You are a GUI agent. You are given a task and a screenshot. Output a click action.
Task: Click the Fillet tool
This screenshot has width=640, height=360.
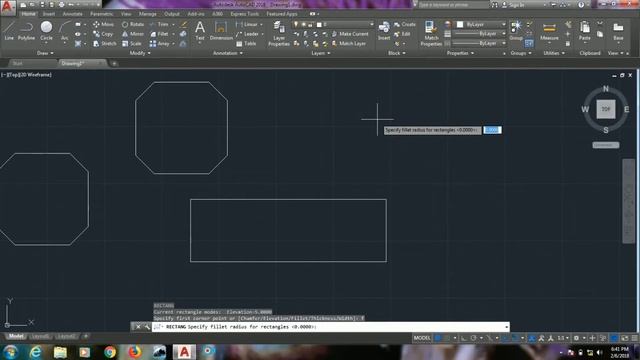click(159, 34)
